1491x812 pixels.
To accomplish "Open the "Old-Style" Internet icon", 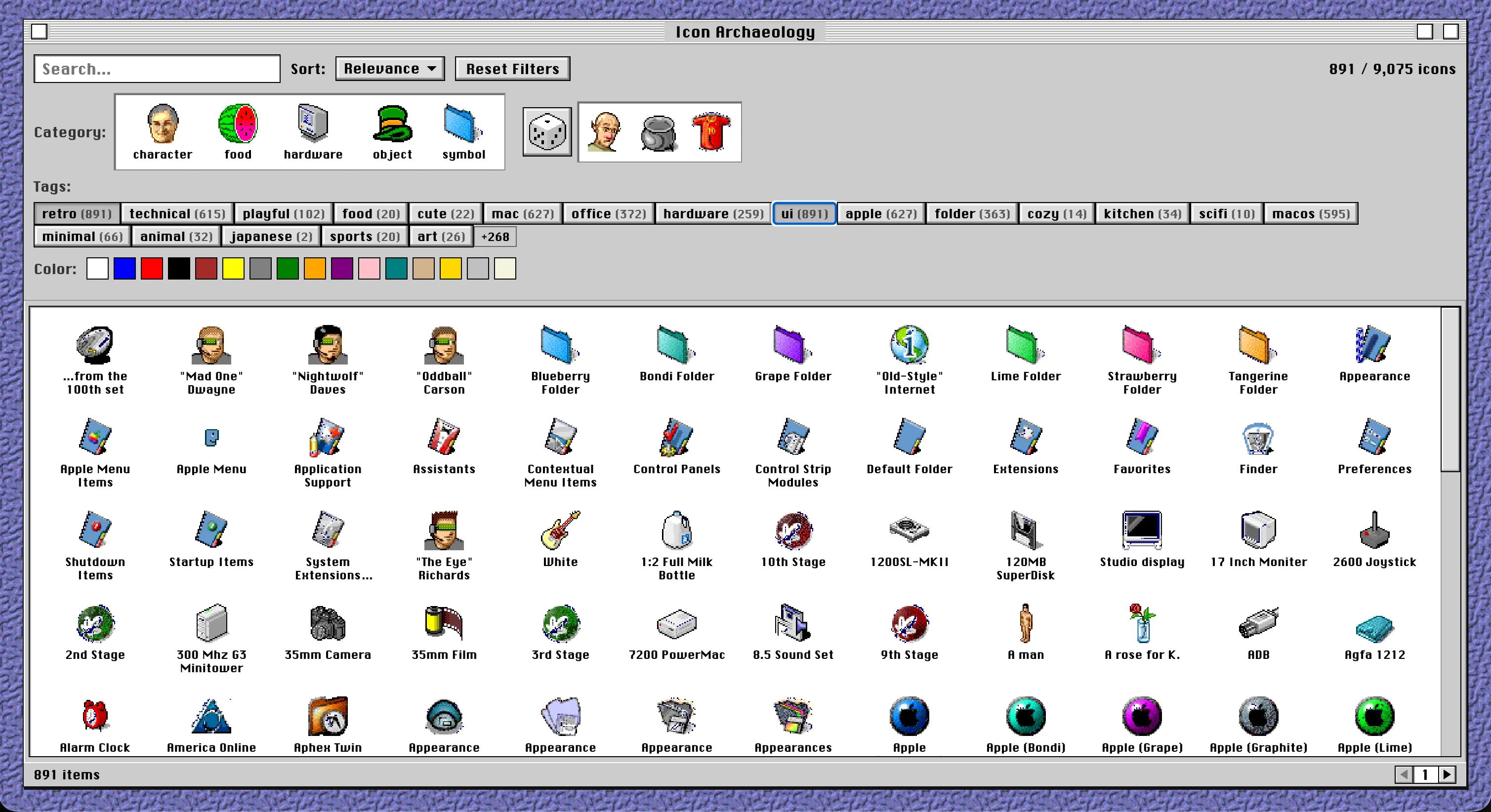I will click(x=909, y=345).
